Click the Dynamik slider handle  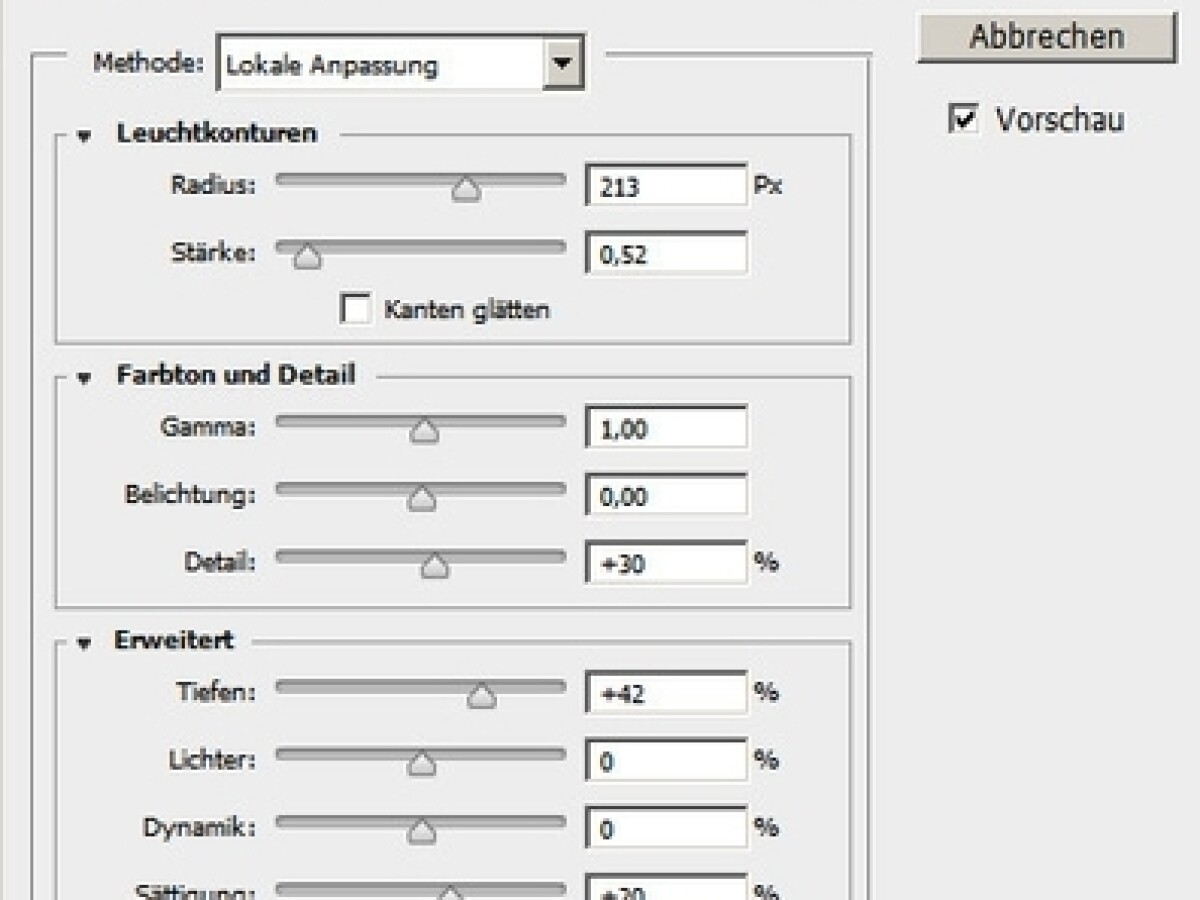(x=421, y=830)
